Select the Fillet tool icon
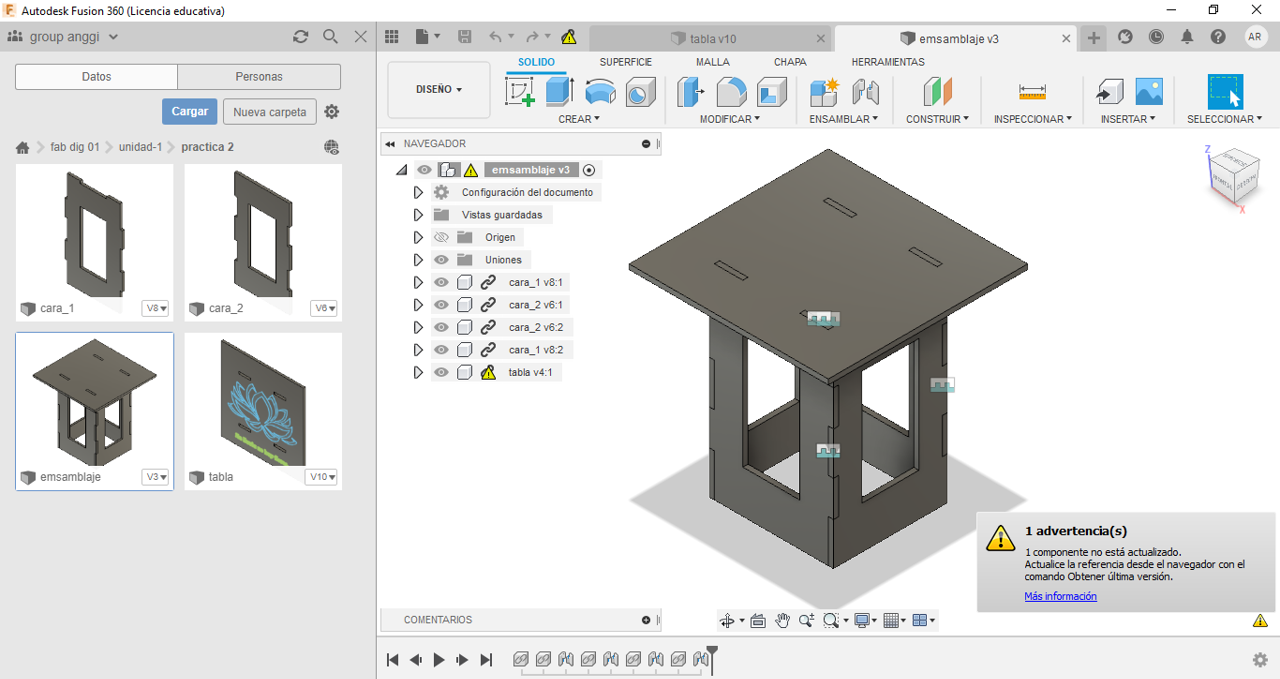This screenshot has height=679, width=1280. click(731, 92)
